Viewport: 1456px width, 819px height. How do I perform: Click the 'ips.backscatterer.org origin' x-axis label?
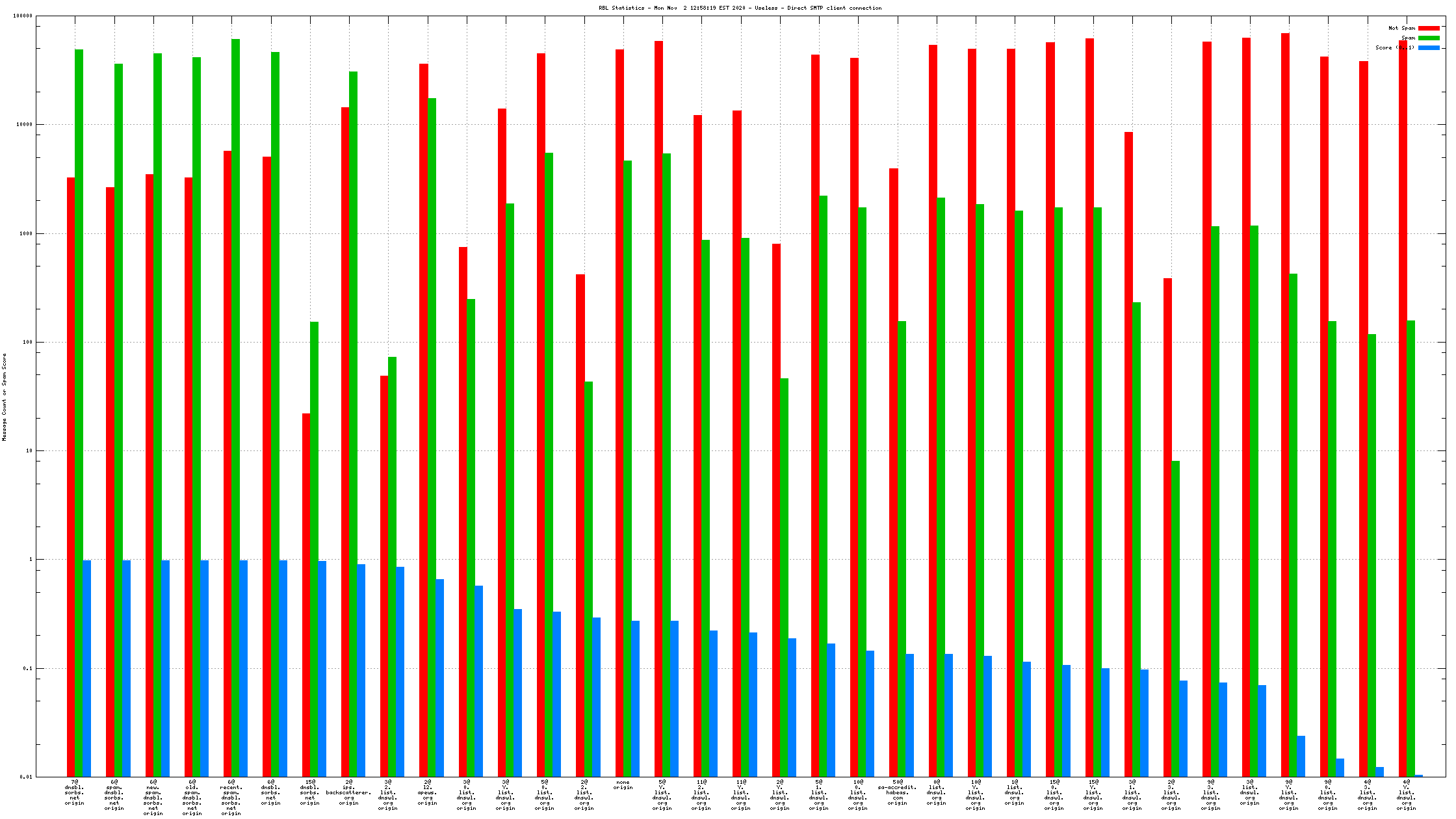(x=348, y=792)
